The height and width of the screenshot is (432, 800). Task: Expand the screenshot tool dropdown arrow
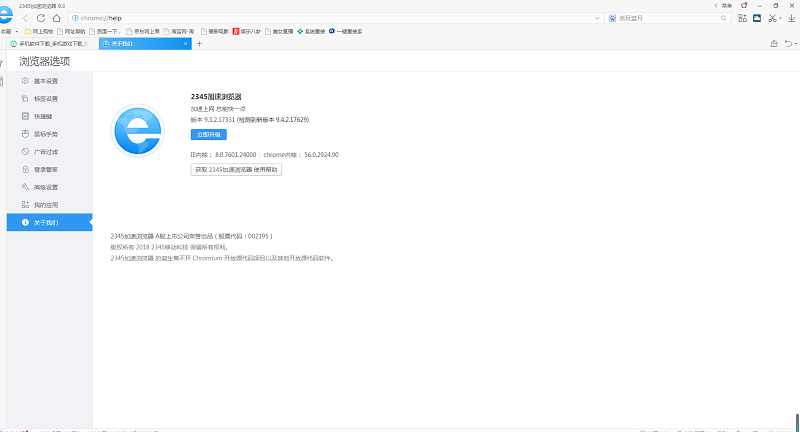(780, 18)
